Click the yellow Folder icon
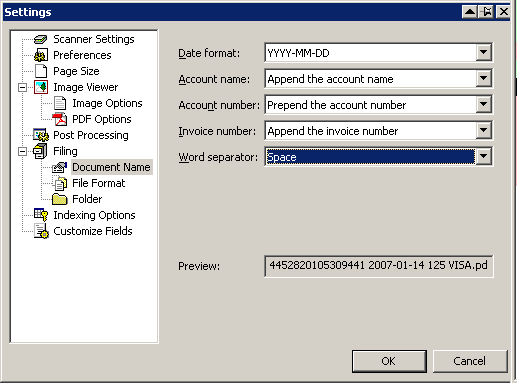The height and width of the screenshot is (383, 517). point(60,199)
